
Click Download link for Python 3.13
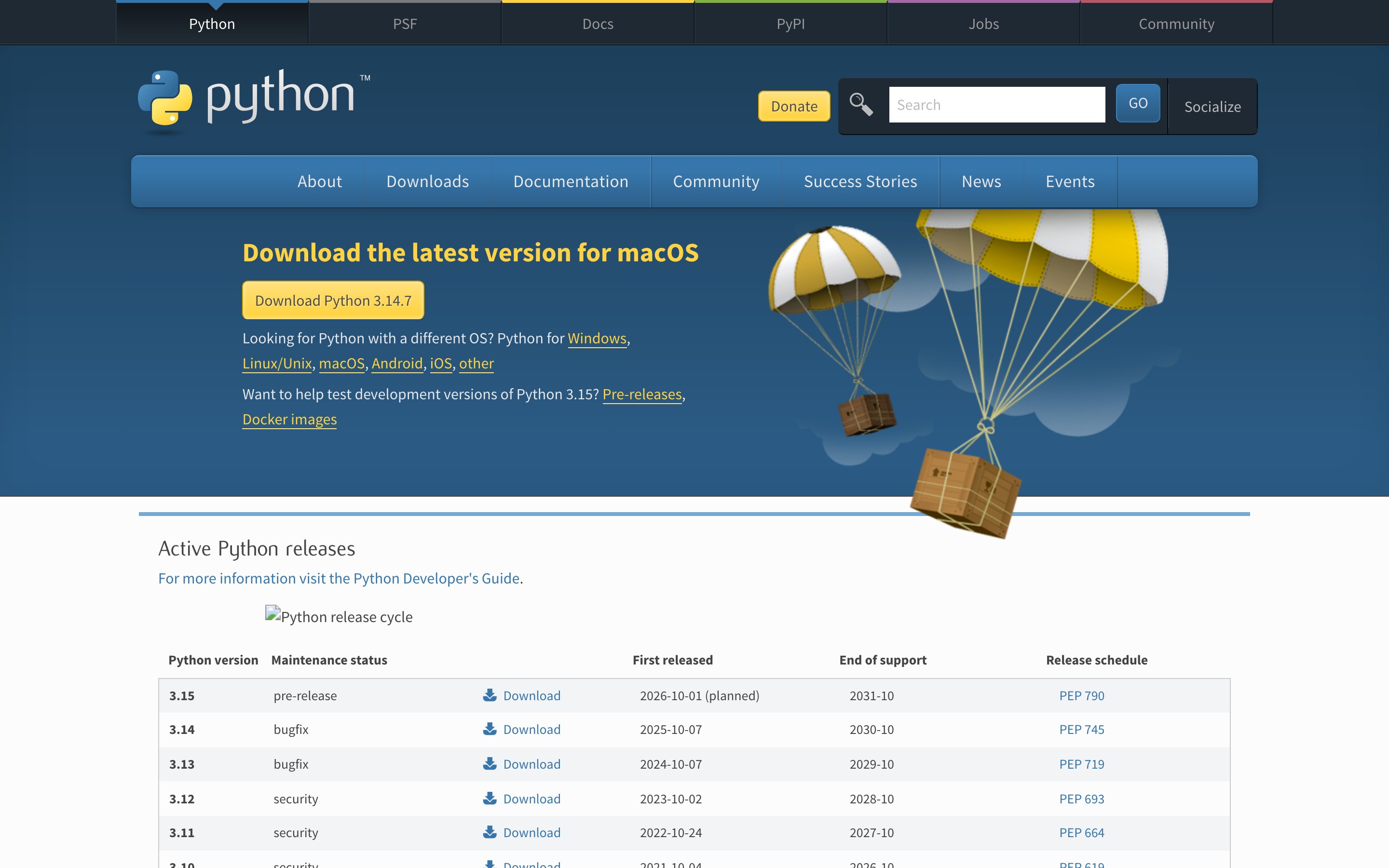tap(531, 763)
